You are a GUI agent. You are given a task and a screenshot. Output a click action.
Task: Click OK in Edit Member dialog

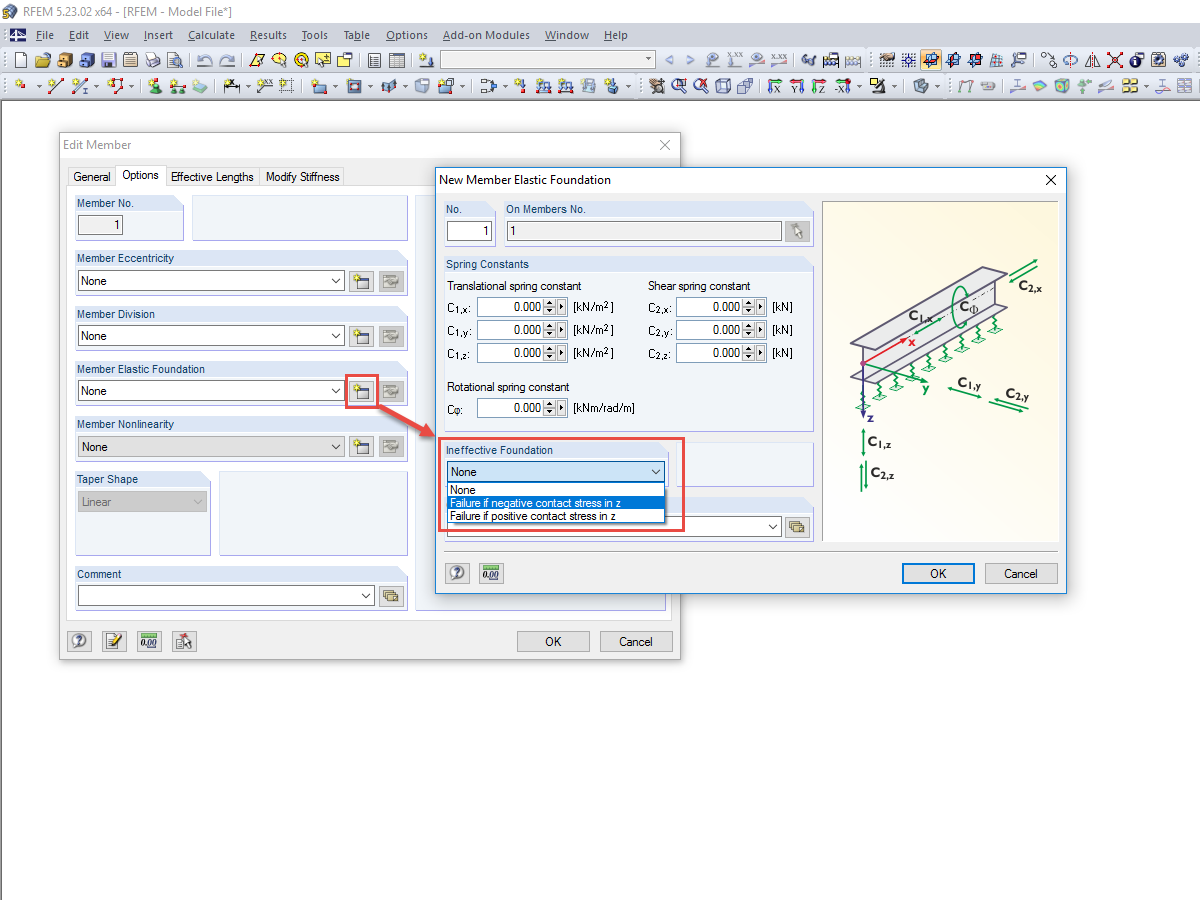coord(553,641)
